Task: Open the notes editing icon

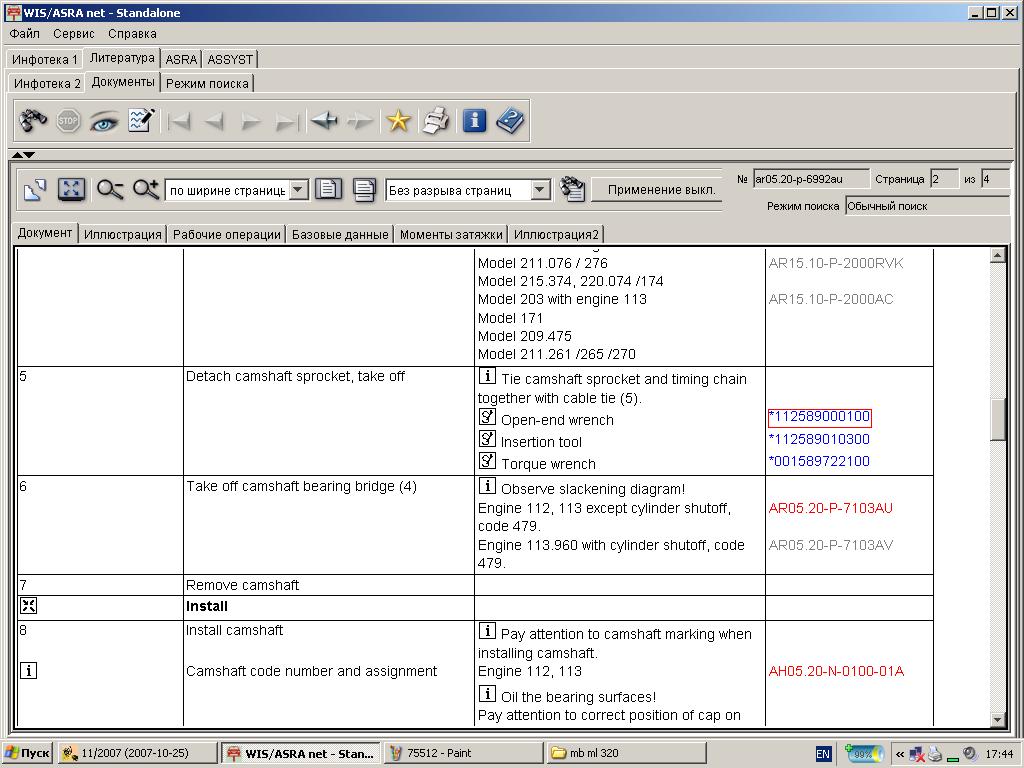Action: [x=141, y=121]
